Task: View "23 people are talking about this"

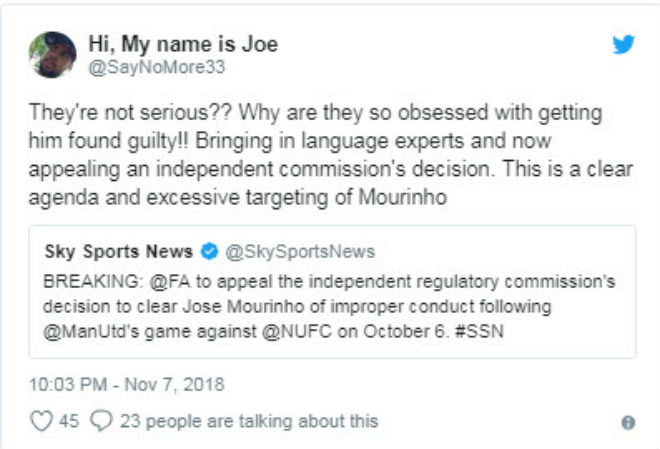Action: click(248, 421)
